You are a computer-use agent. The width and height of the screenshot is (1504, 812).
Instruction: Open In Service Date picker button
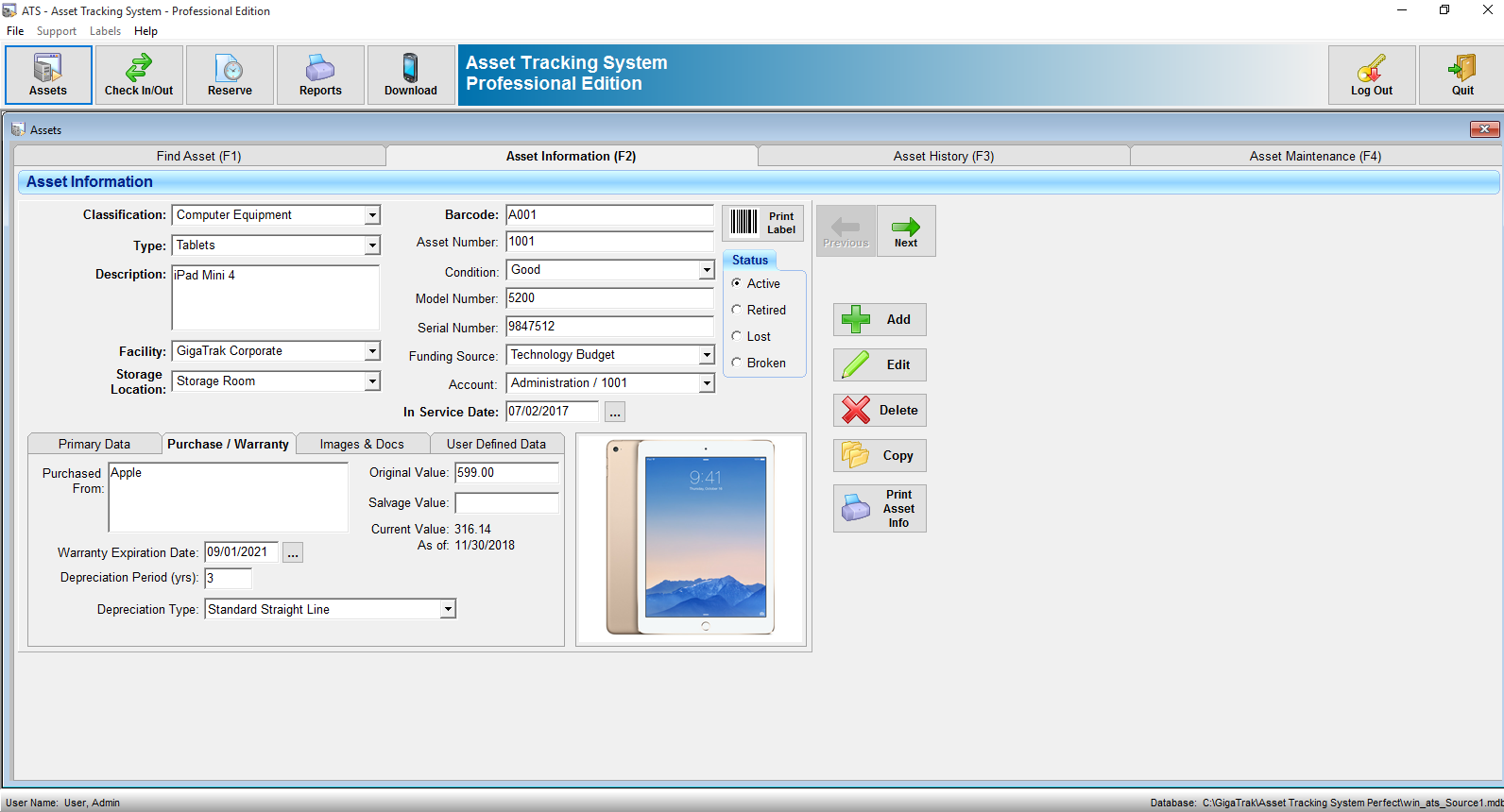(615, 413)
